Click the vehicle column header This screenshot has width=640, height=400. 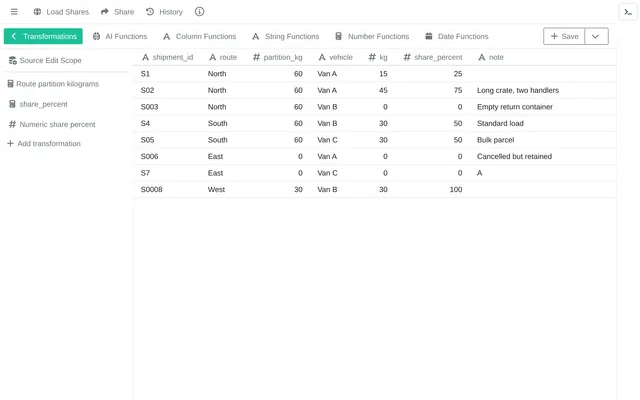(336, 58)
